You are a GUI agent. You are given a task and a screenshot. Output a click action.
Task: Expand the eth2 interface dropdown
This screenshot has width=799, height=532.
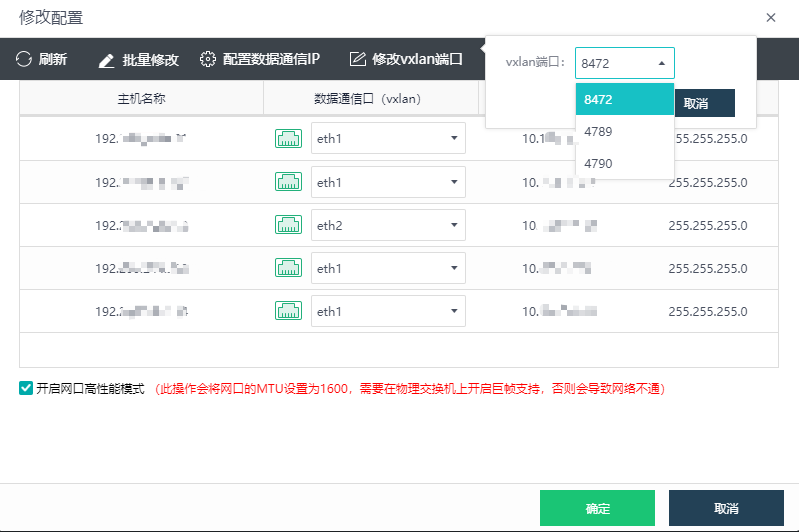coord(388,225)
